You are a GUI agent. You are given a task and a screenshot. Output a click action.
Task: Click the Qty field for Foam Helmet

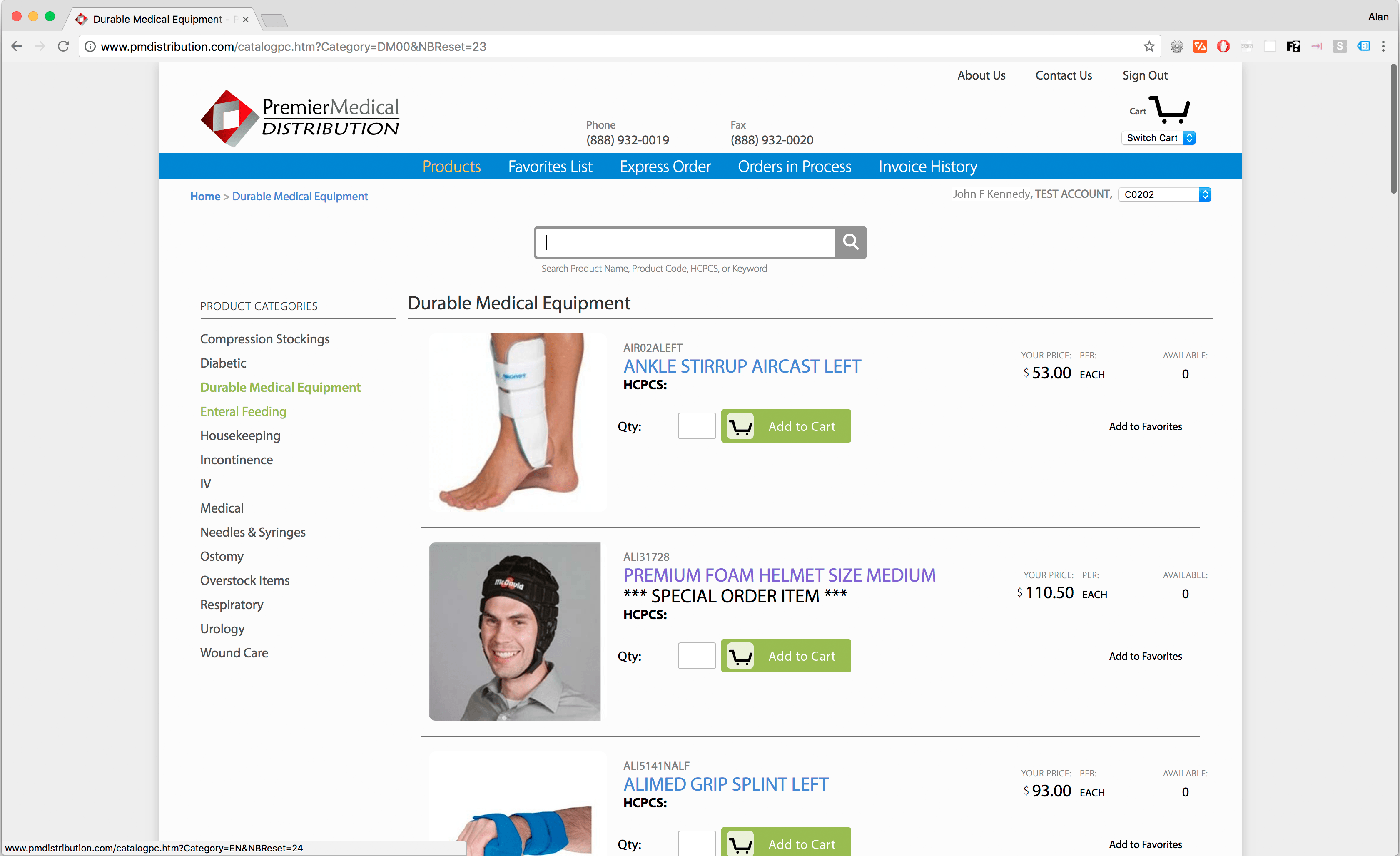tap(697, 656)
